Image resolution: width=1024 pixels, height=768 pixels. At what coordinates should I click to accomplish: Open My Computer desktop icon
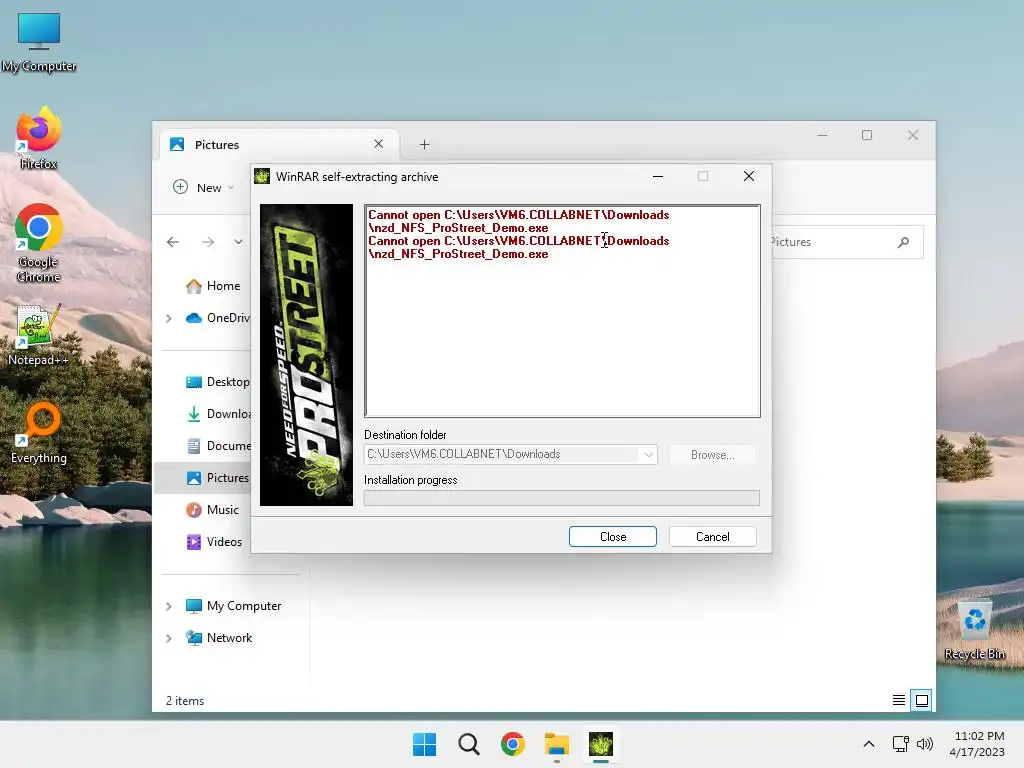(x=39, y=42)
